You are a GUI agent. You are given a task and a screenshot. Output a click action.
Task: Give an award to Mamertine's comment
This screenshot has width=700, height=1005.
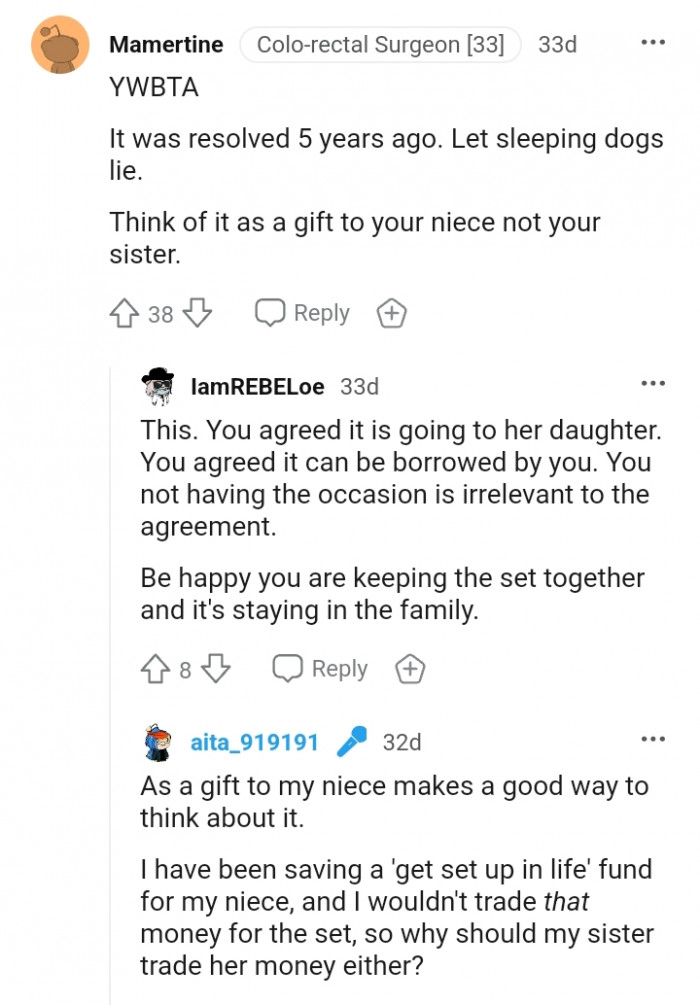[x=392, y=313]
